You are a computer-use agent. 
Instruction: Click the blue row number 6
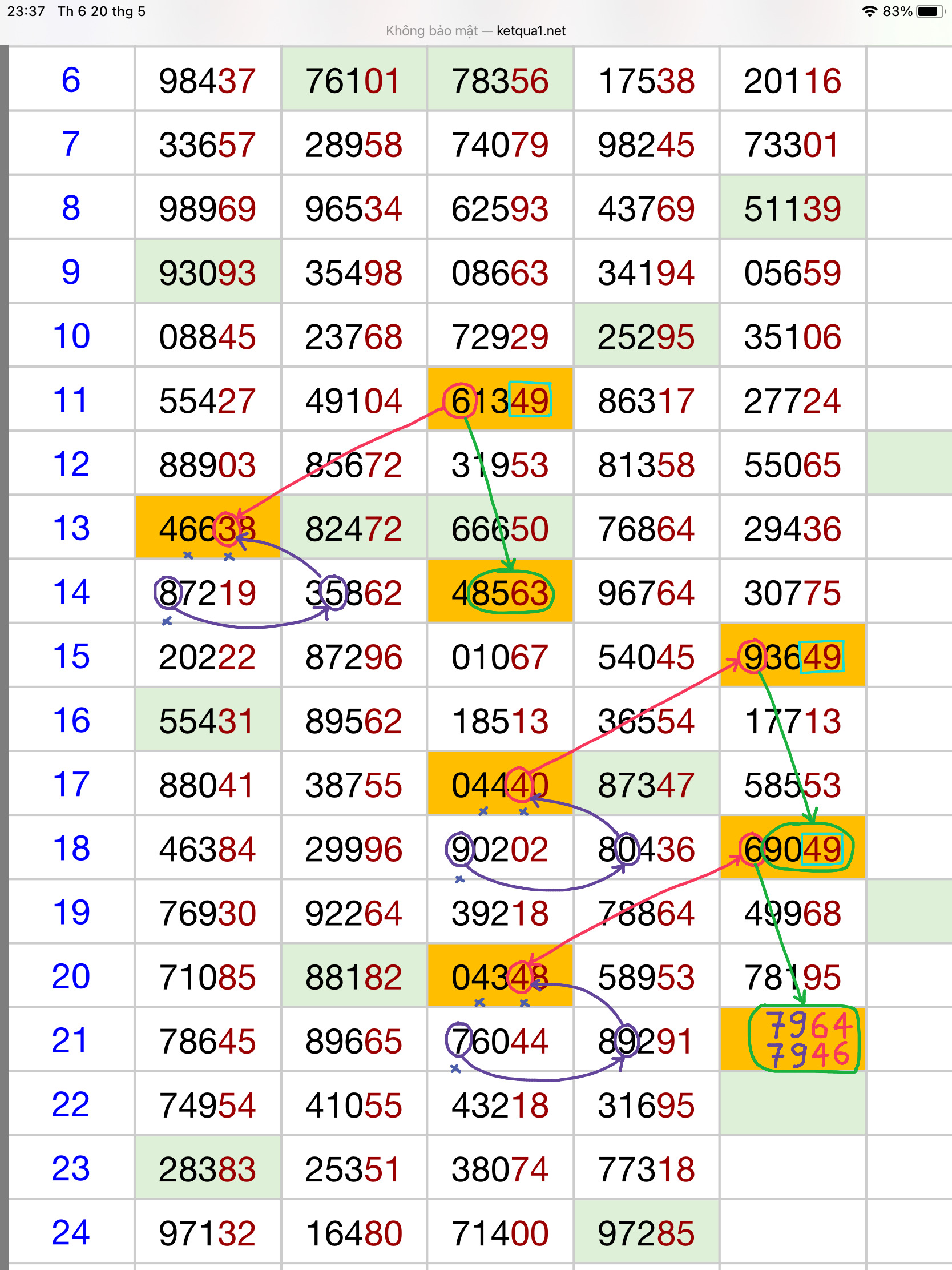71,80
